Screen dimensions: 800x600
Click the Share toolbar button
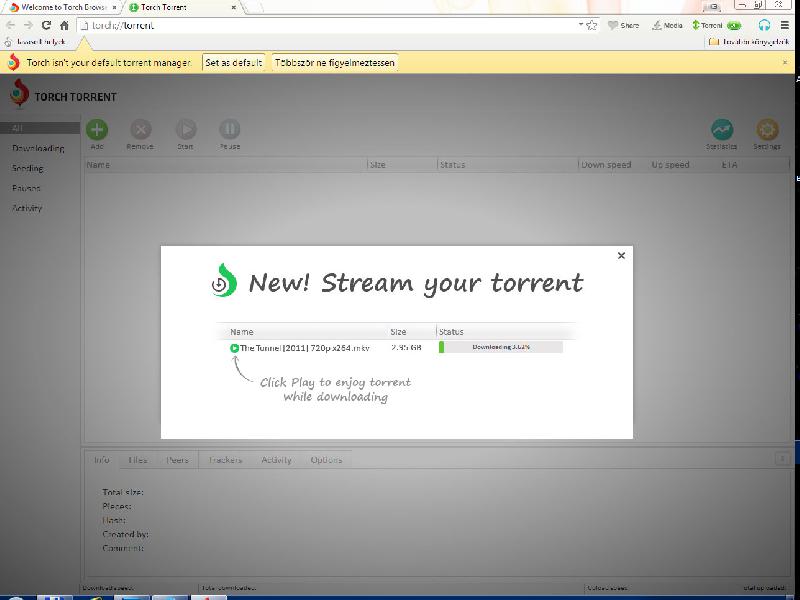tap(623, 25)
